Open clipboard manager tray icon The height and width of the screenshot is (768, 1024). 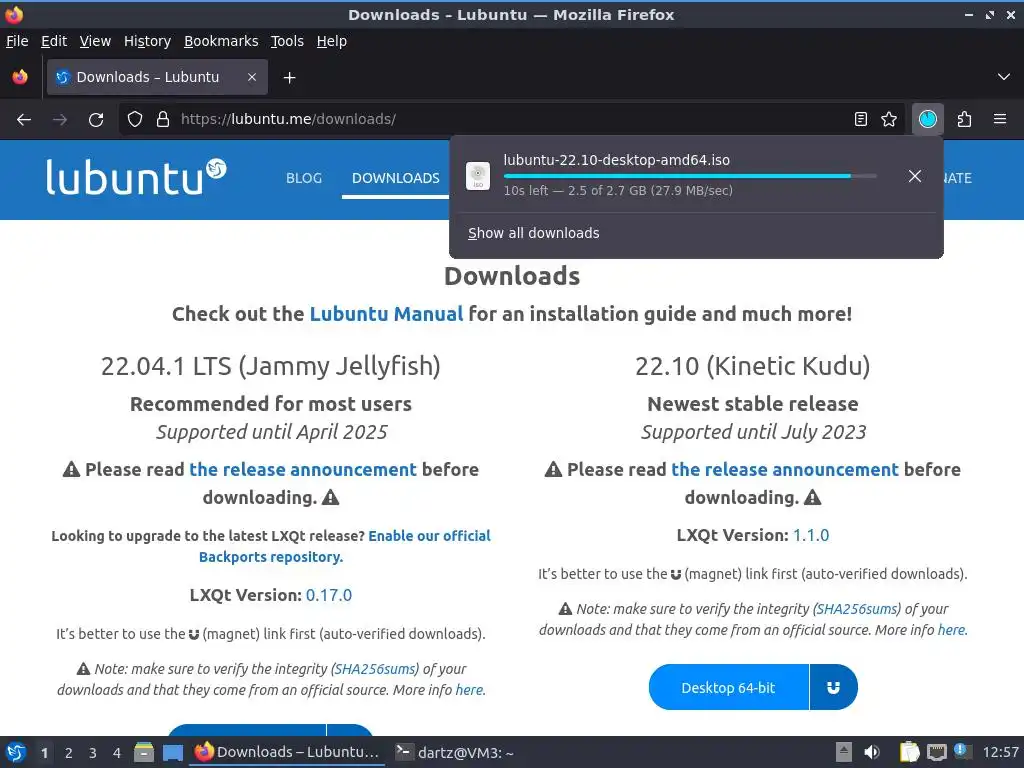point(909,752)
